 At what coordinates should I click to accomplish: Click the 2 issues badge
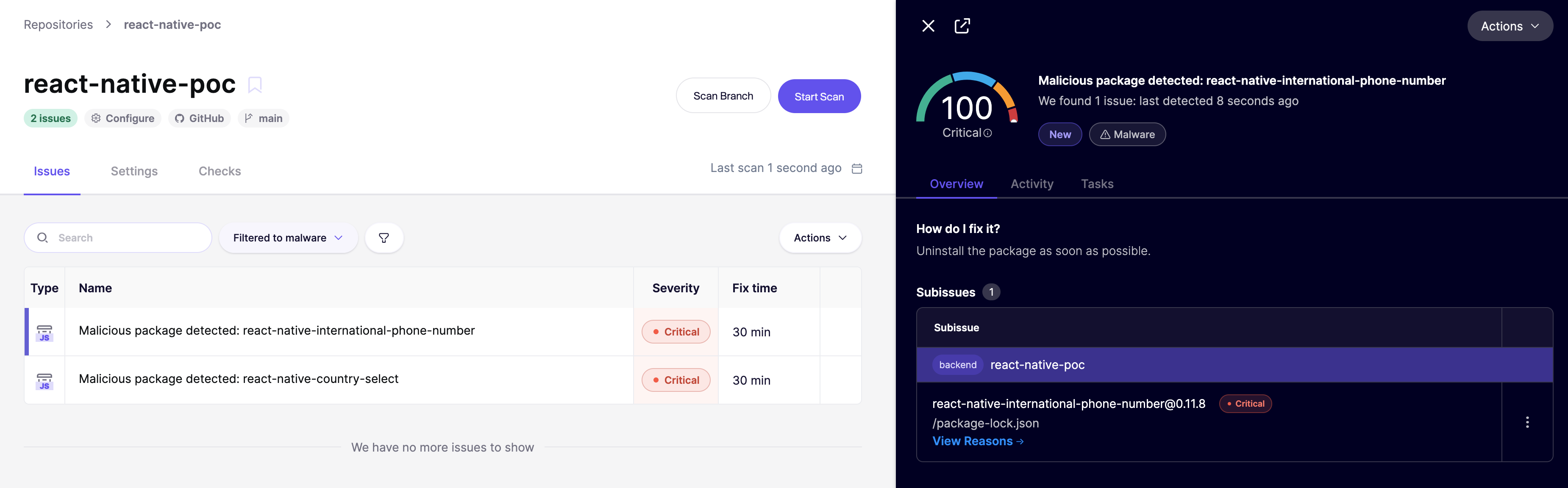[50, 118]
